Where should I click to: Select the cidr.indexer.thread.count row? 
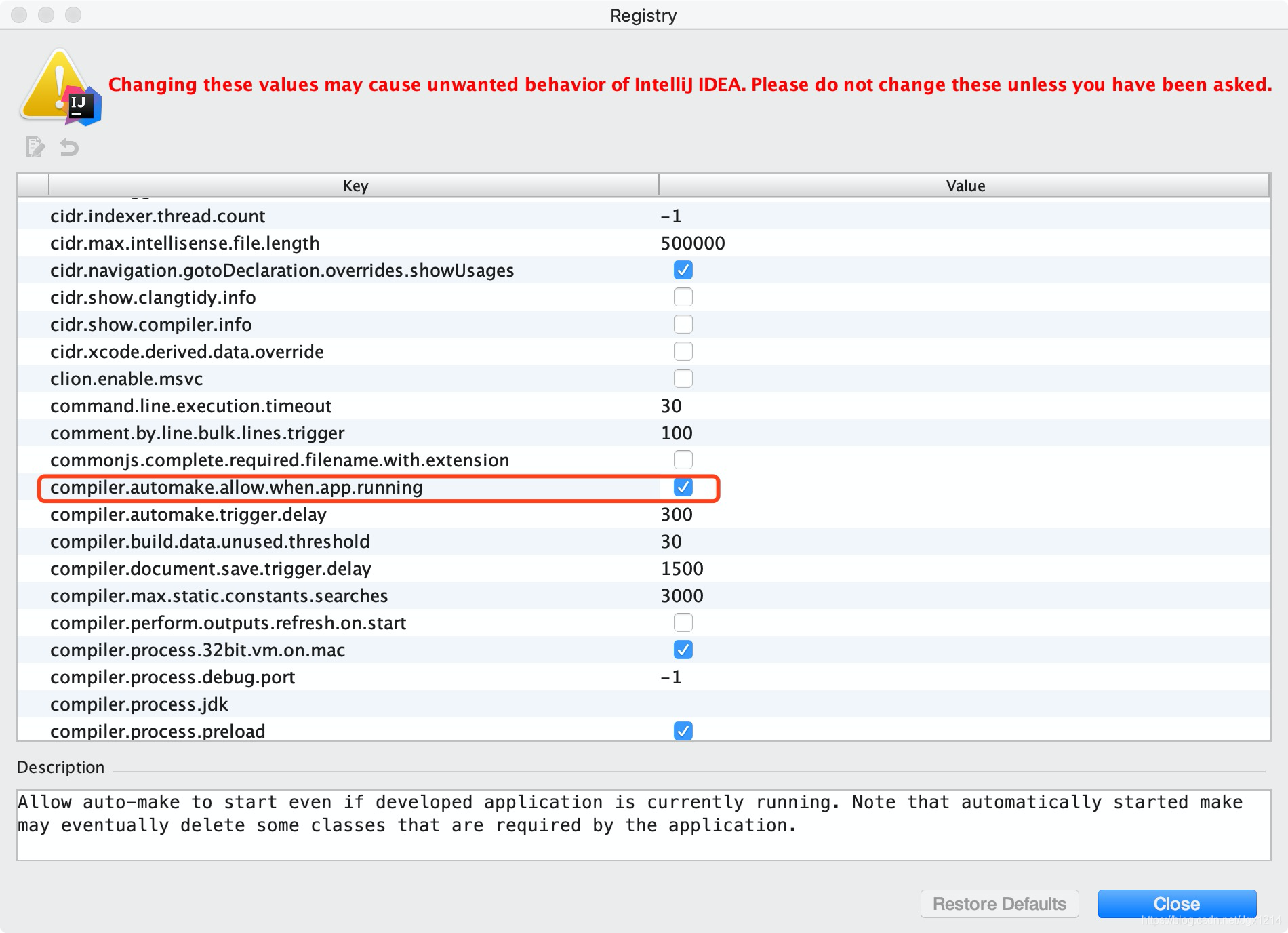coord(644,216)
